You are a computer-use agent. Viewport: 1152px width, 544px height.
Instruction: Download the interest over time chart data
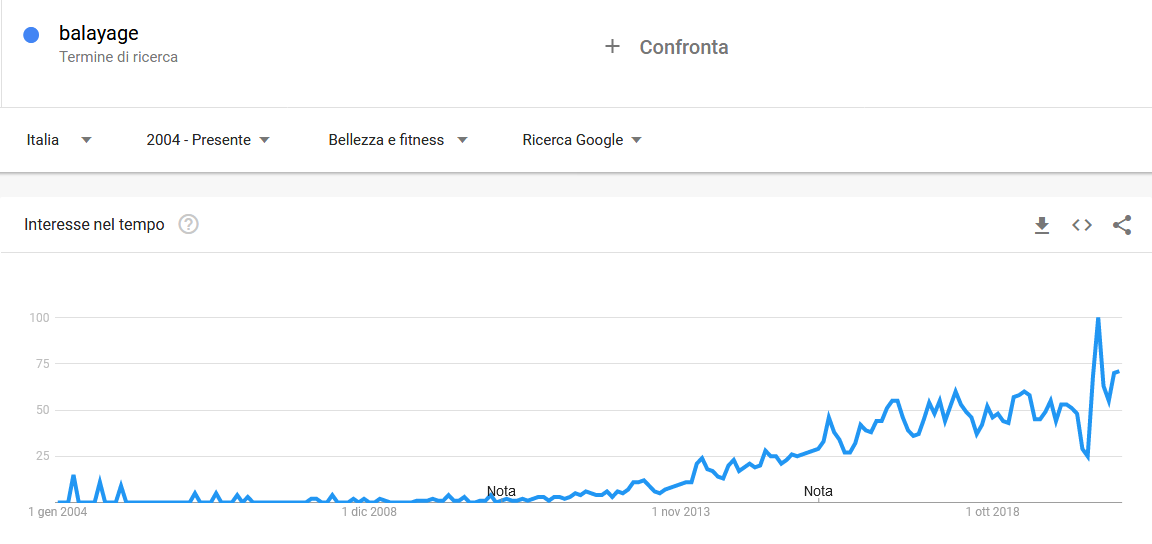(x=1042, y=225)
